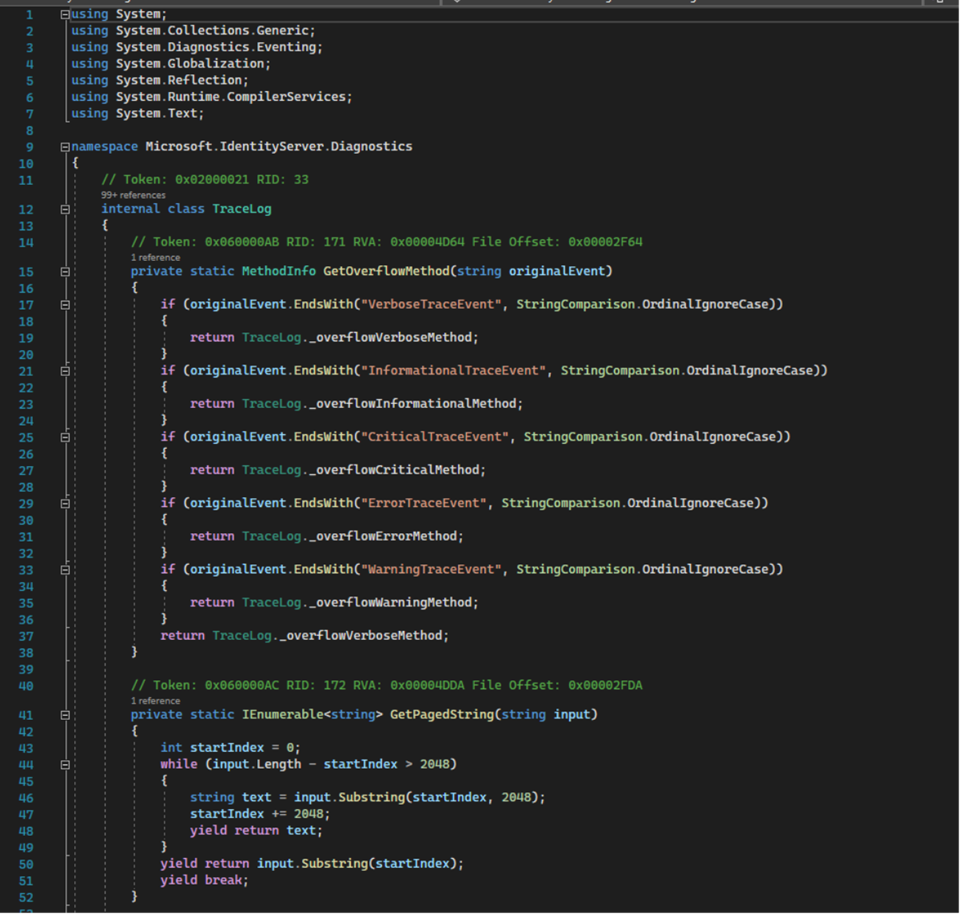Collapse the while loop inside GetPagedString
960x914 pixels.
(x=64, y=763)
